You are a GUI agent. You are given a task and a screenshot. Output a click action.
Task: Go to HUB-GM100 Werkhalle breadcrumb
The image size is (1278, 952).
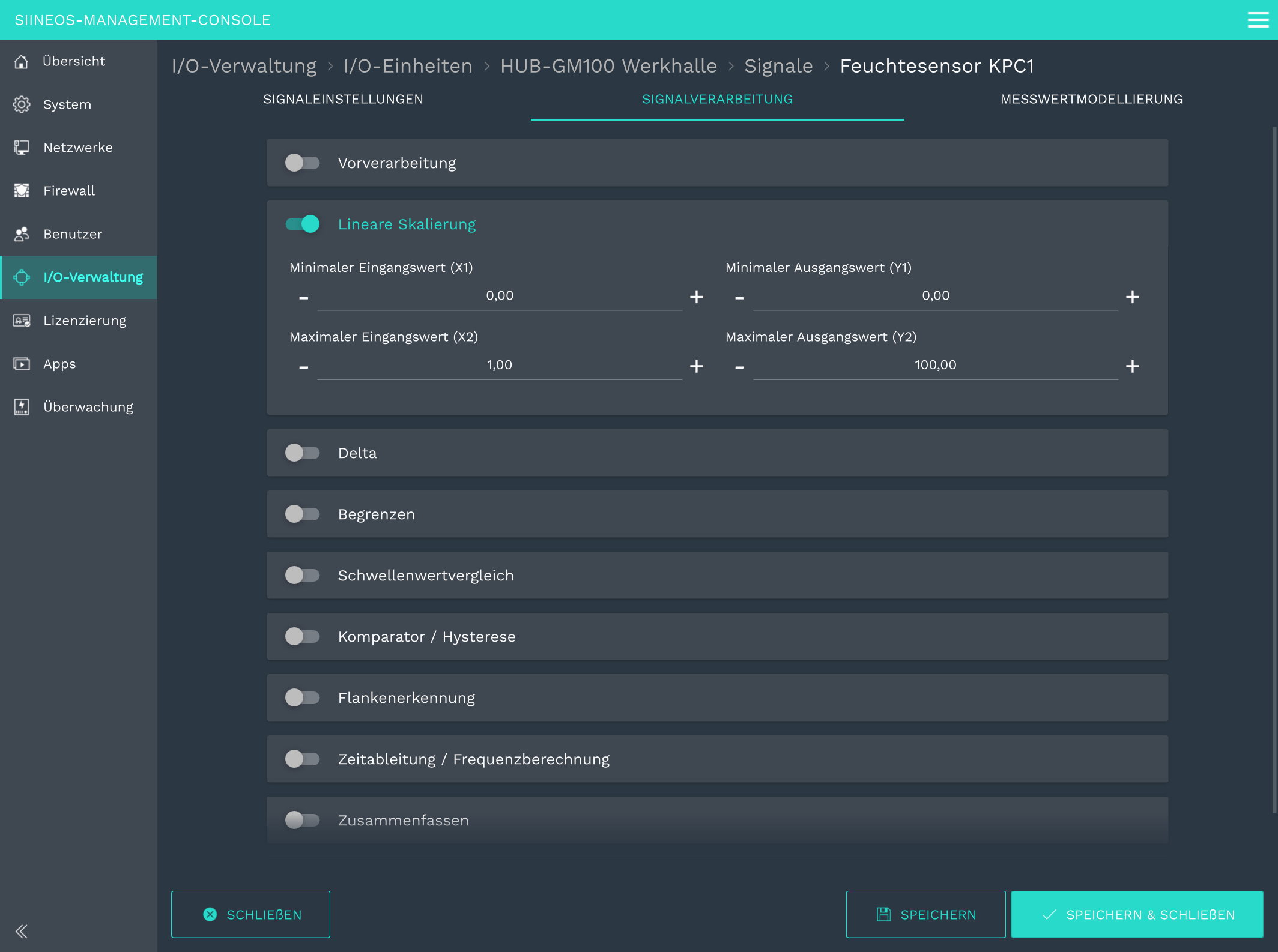(608, 65)
